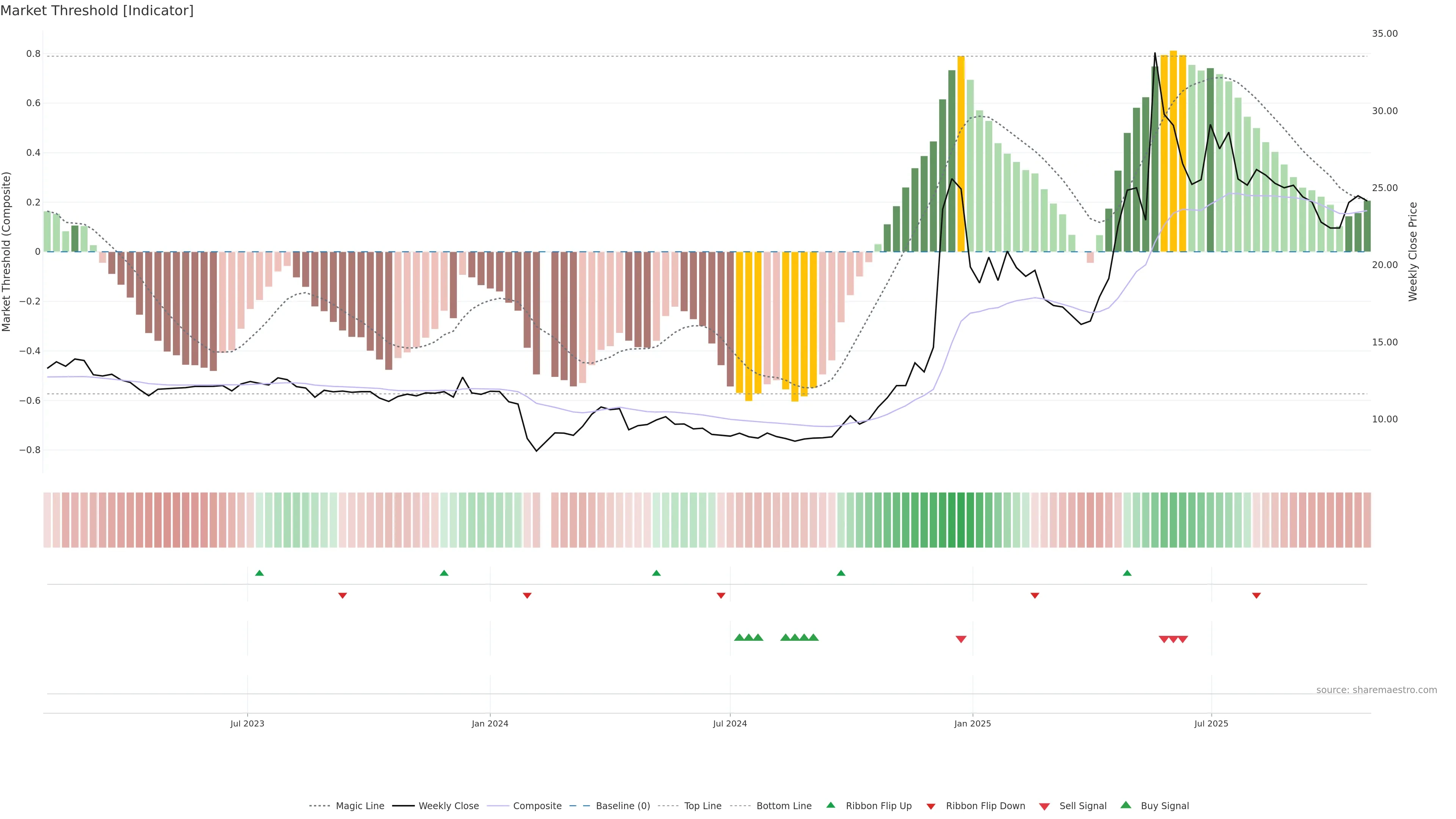This screenshot has height=819, width=1456.
Task: Click the lone red sell signal near Jan 2025
Action: (961, 639)
